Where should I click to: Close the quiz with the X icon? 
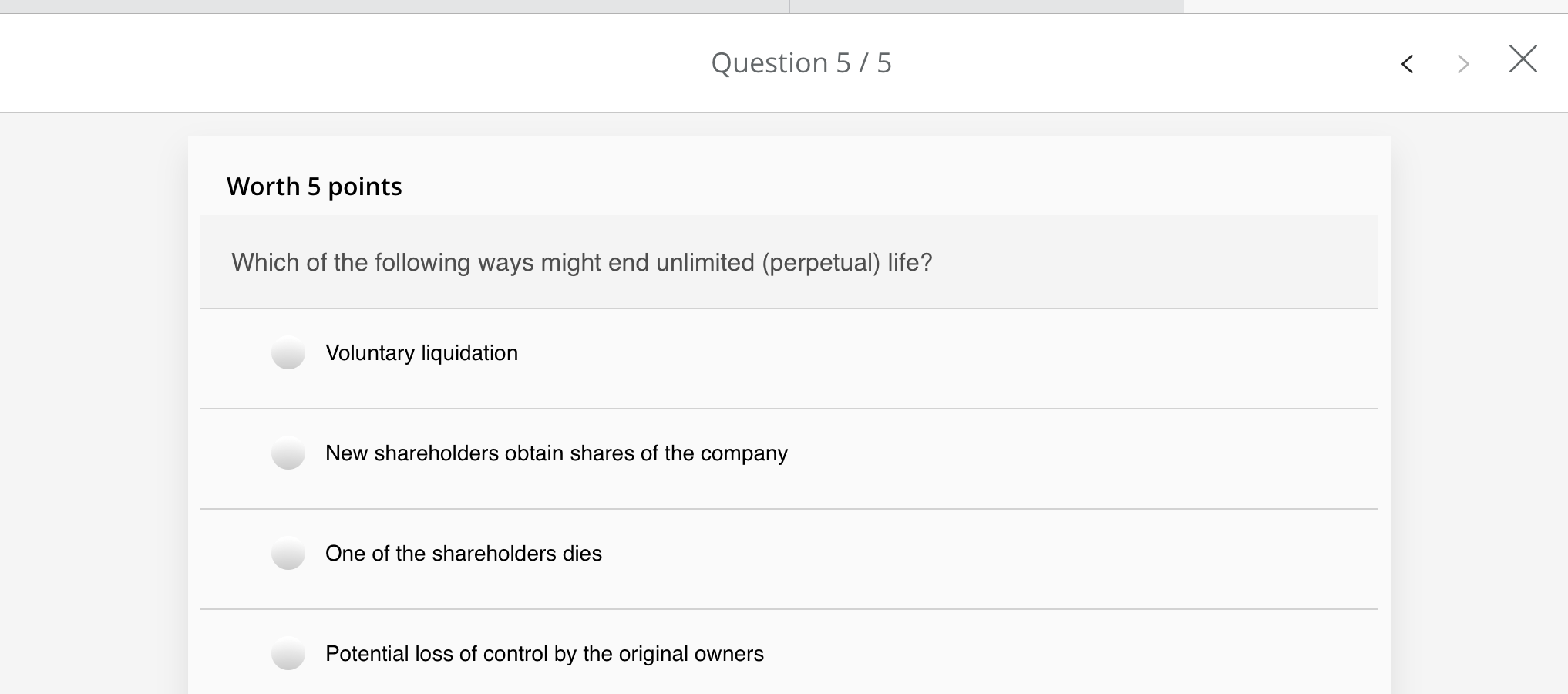[x=1523, y=59]
